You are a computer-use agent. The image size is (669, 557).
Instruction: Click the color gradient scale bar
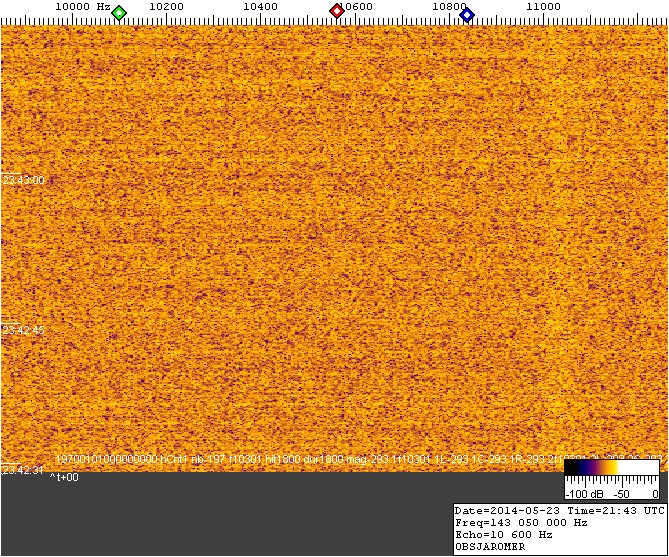(610, 467)
